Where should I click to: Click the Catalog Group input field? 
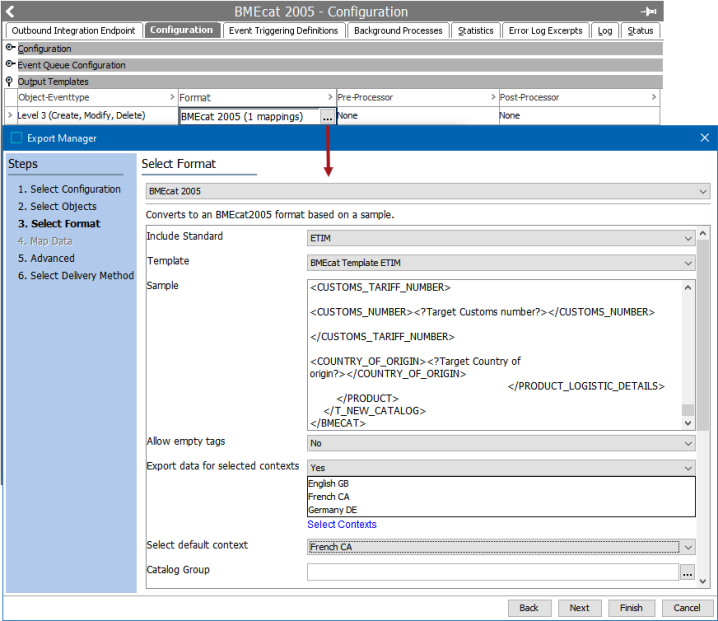[x=493, y=572]
